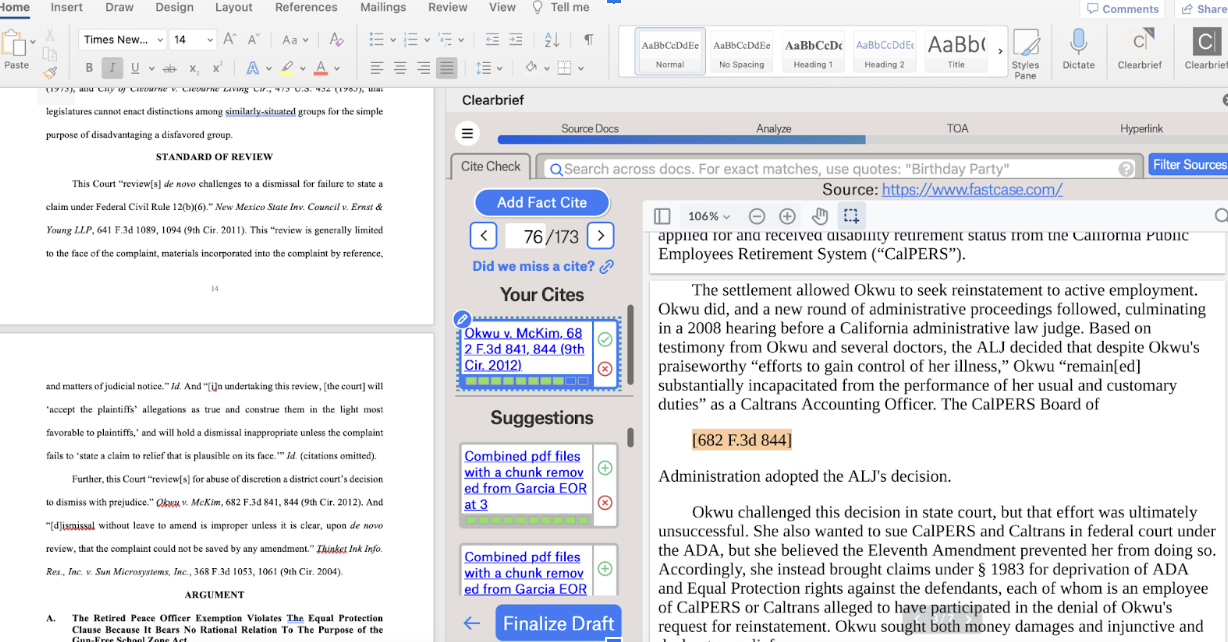Zoom in the source document viewer

click(787, 216)
